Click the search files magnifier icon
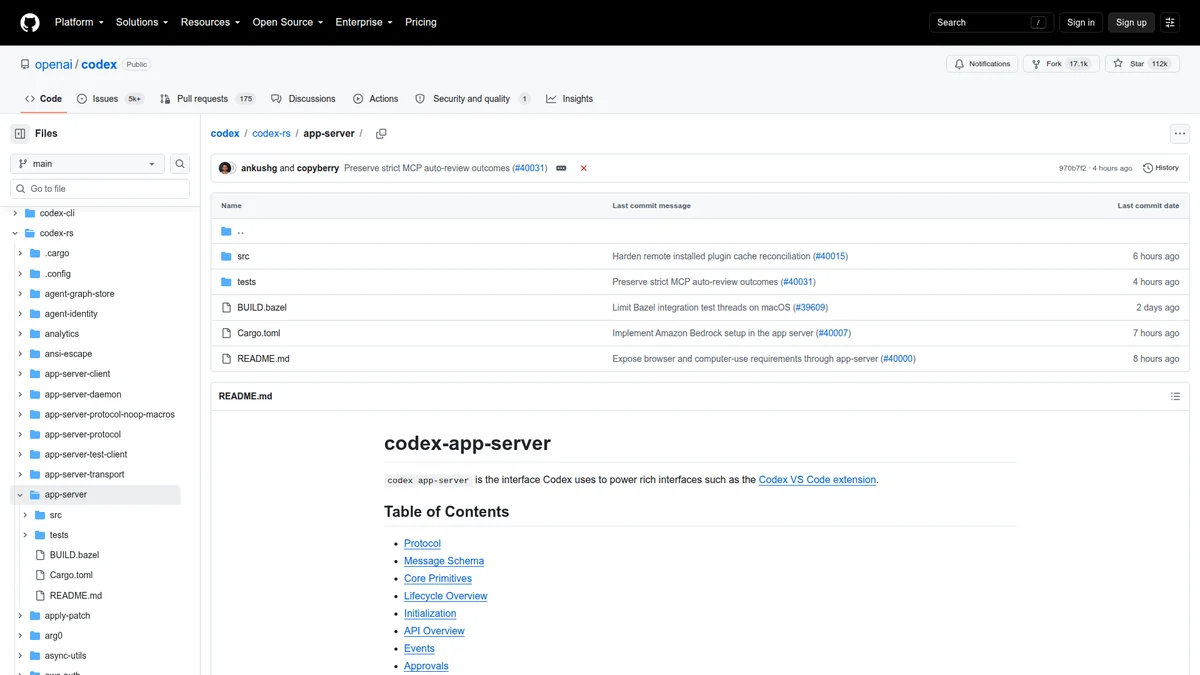This screenshot has height=675, width=1200. coord(180,164)
